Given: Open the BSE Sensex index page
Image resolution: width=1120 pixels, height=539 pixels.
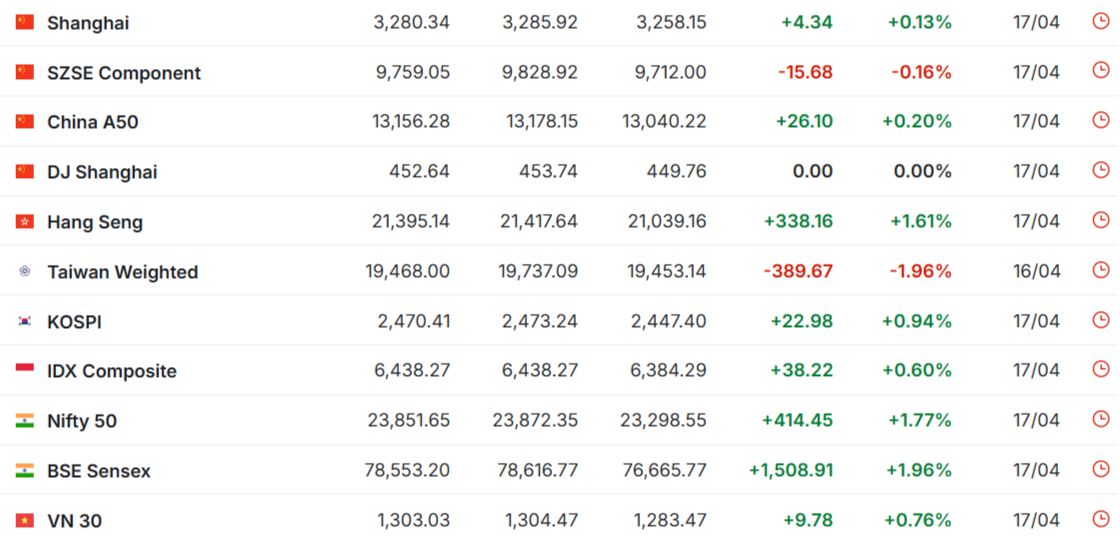Looking at the screenshot, I should pyautogui.click(x=99, y=471).
